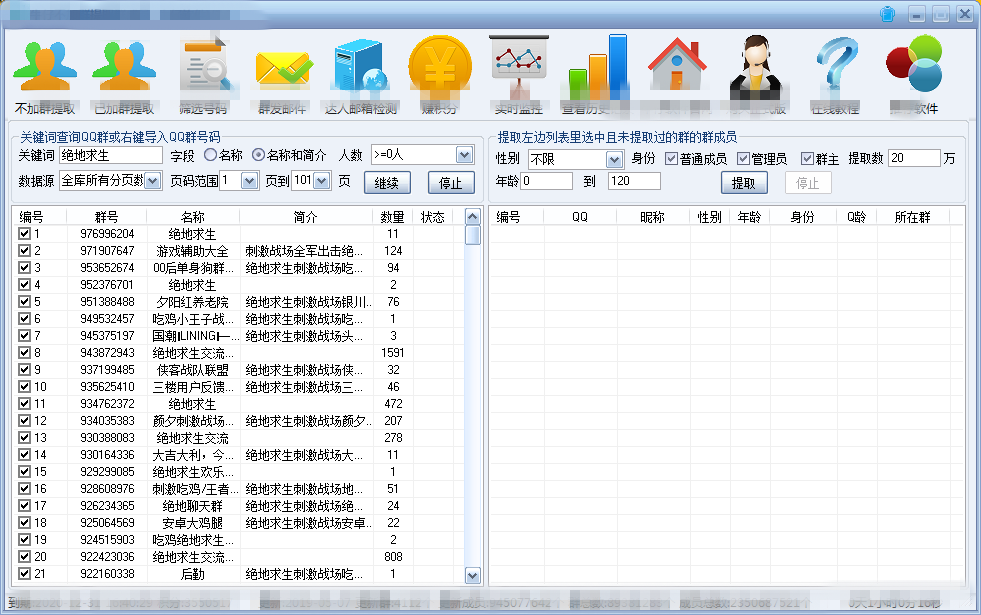Click the maximum age field showing 120
The width and height of the screenshot is (981, 615).
634,181
